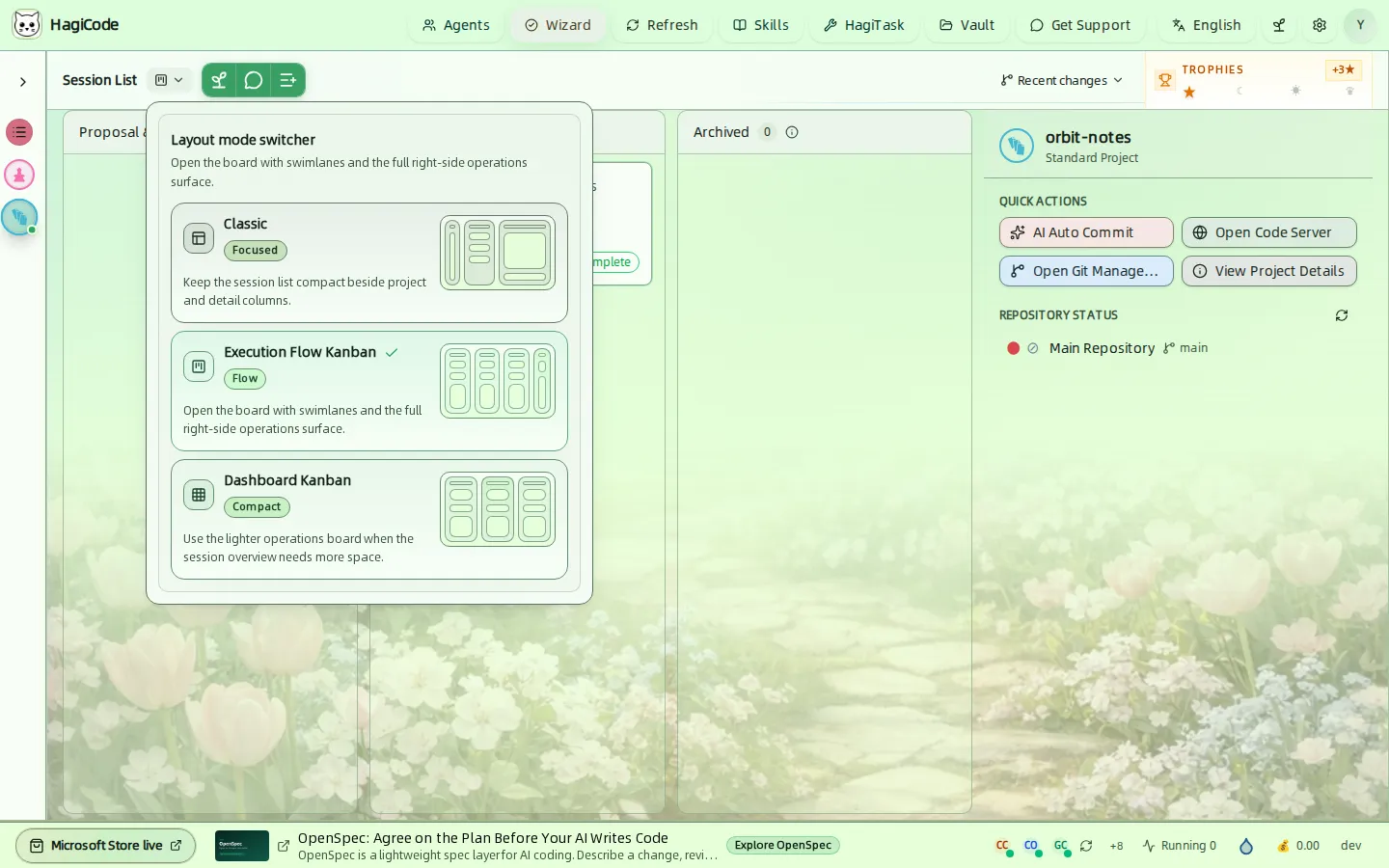
Task: Open the Agents menu
Action: click(x=456, y=25)
